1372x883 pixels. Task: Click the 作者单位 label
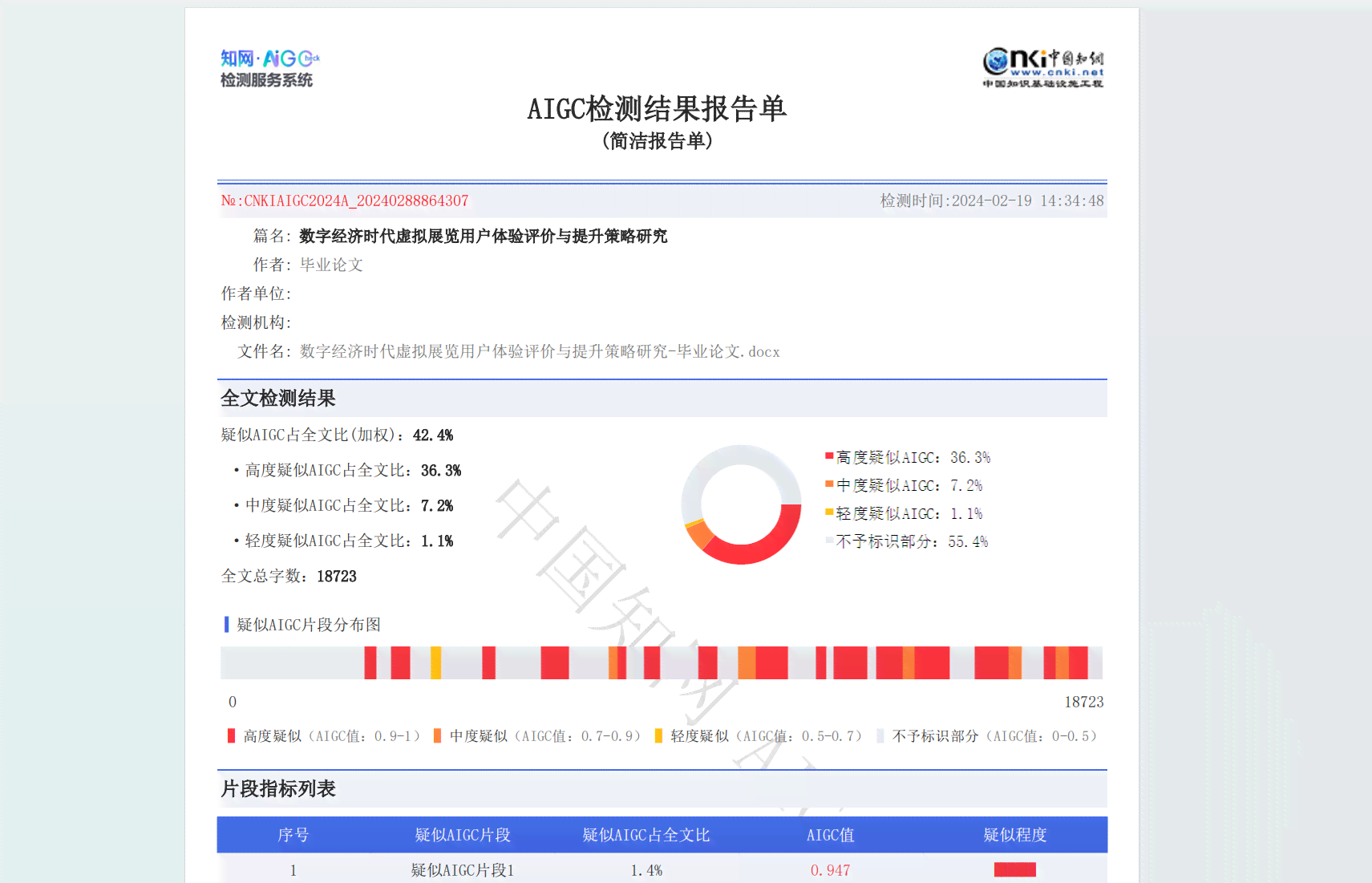tap(257, 294)
